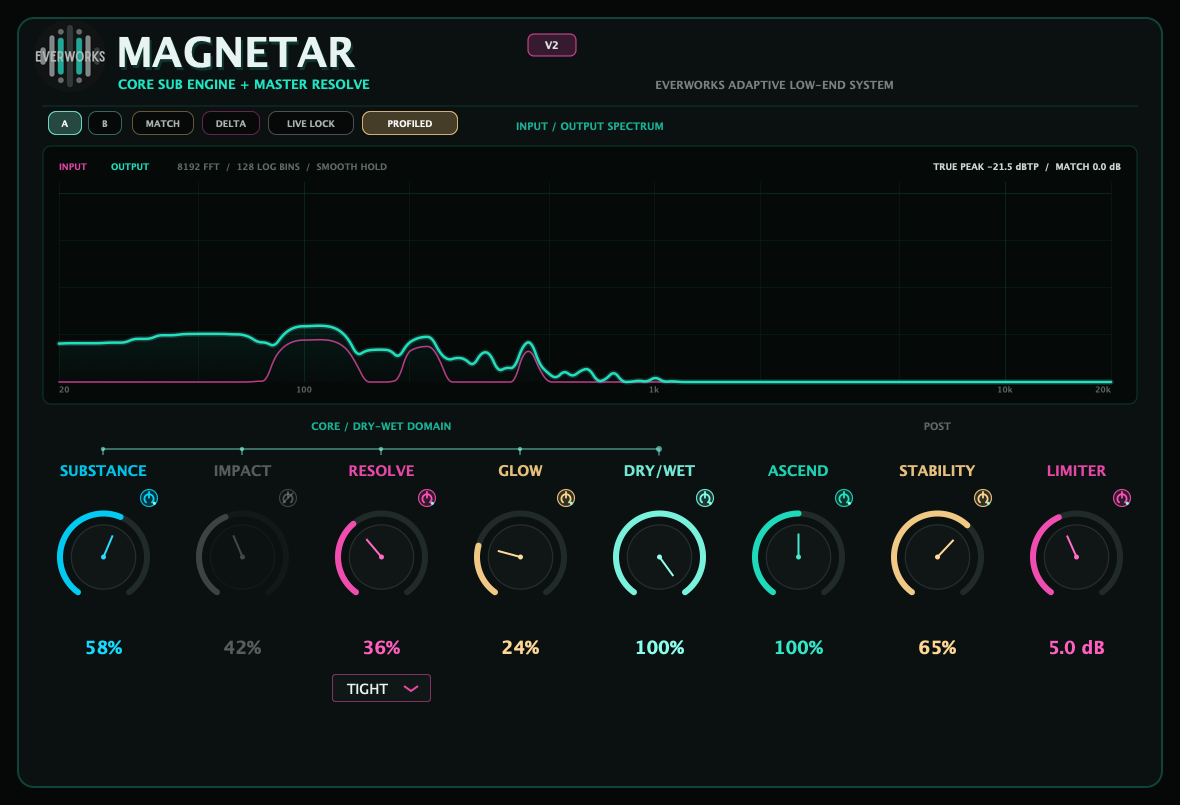Select preset slot B
This screenshot has width=1180, height=805.
pyautogui.click(x=105, y=123)
